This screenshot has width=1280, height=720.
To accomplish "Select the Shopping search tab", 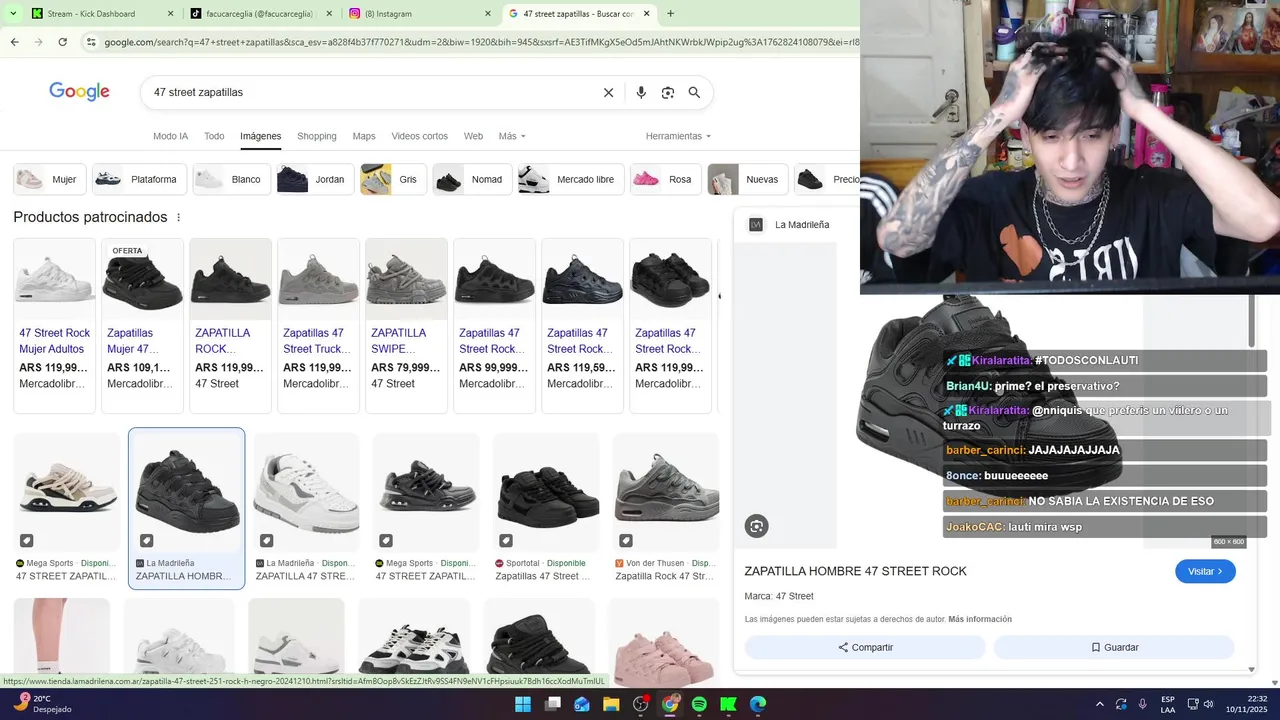I will coord(317,136).
